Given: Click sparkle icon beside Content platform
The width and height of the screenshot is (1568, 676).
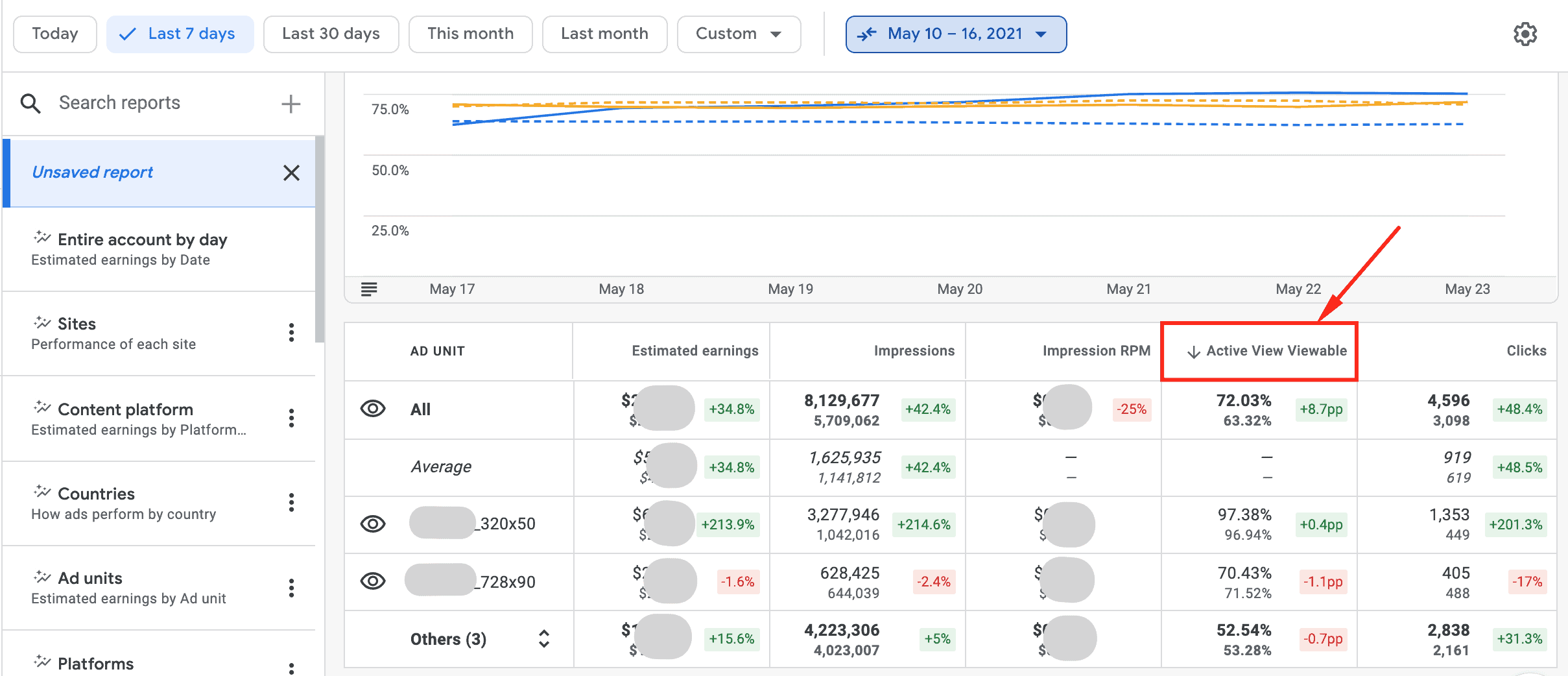Looking at the screenshot, I should (x=42, y=407).
